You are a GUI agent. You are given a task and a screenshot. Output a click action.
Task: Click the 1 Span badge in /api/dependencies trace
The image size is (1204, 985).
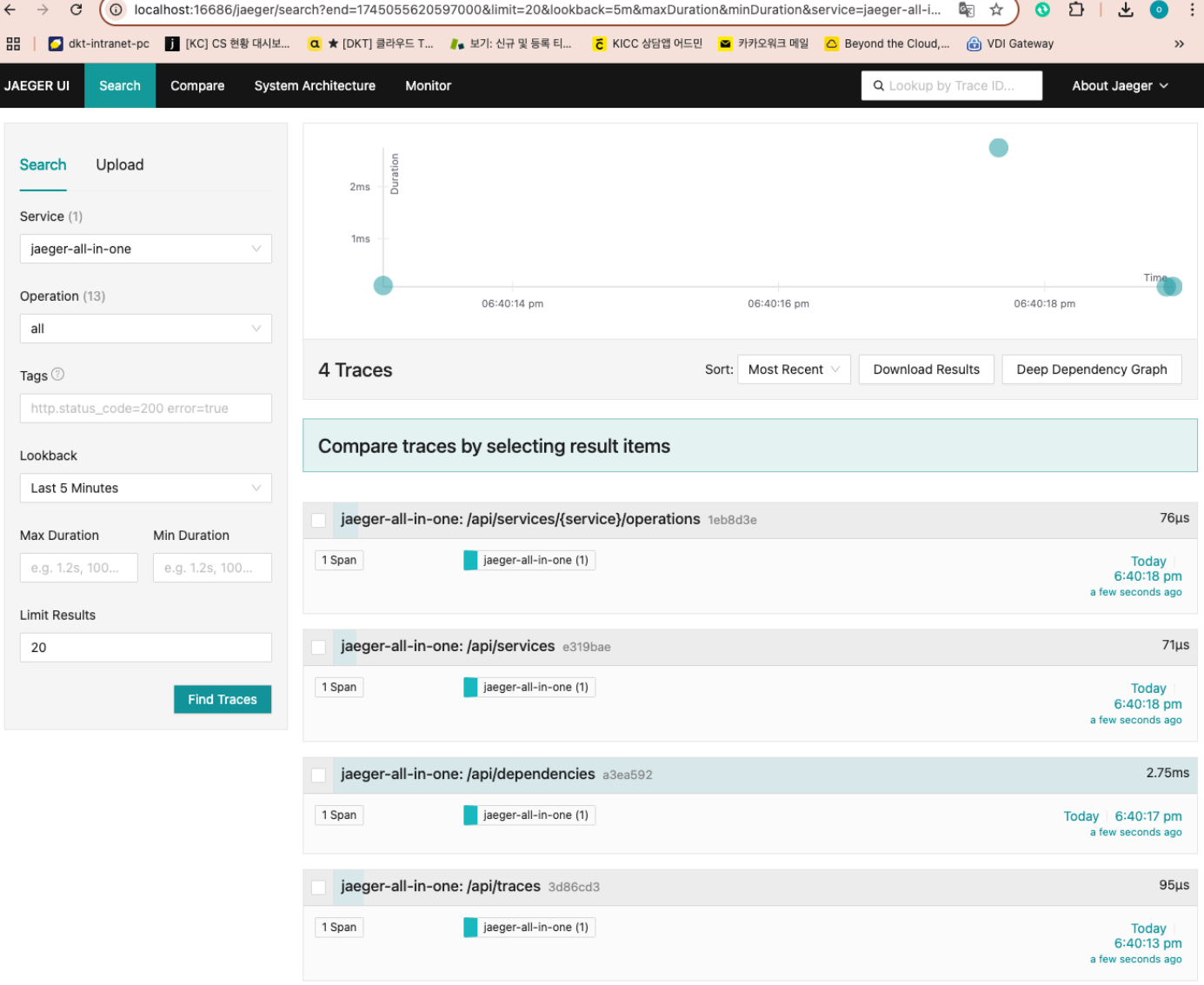(339, 815)
